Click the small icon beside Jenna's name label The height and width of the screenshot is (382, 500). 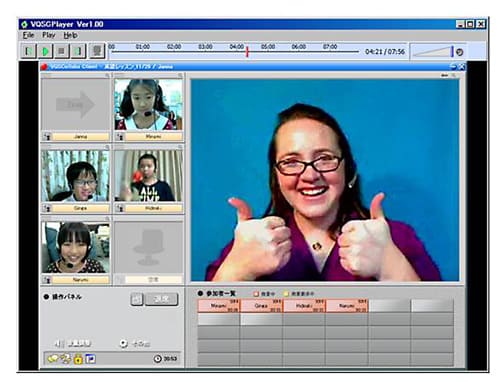coord(47,137)
